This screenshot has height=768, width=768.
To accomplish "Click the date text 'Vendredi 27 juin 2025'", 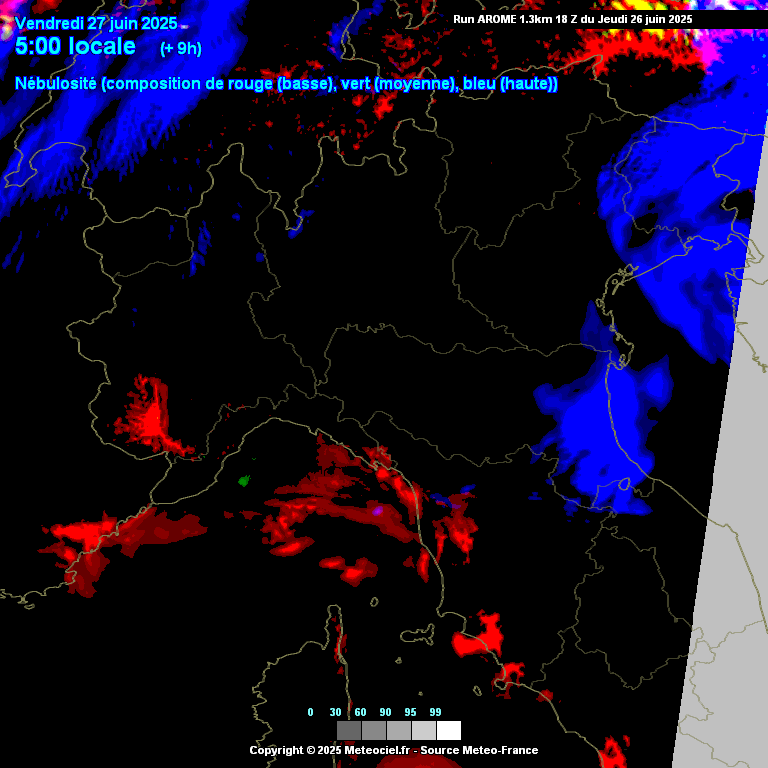I will (x=96, y=23).
